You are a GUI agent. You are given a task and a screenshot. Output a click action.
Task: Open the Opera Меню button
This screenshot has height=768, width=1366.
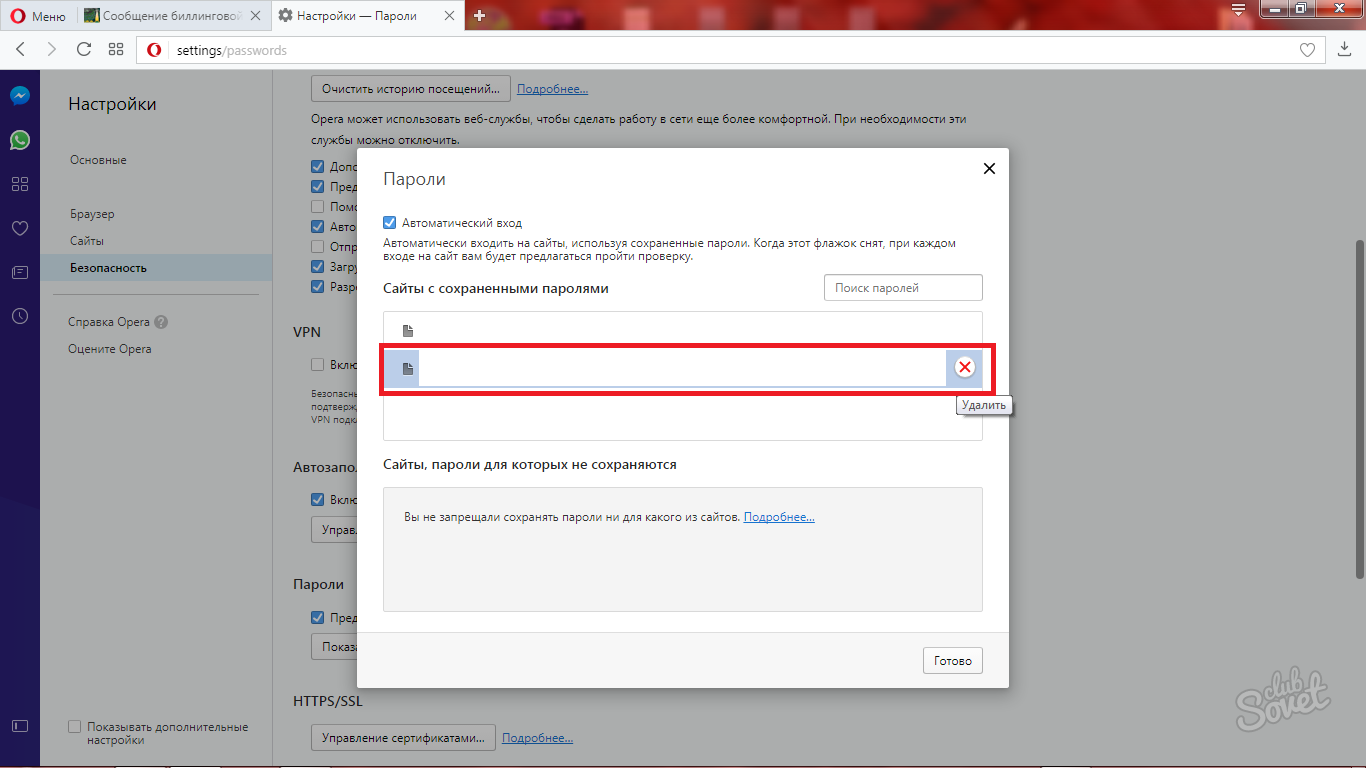click(x=39, y=16)
